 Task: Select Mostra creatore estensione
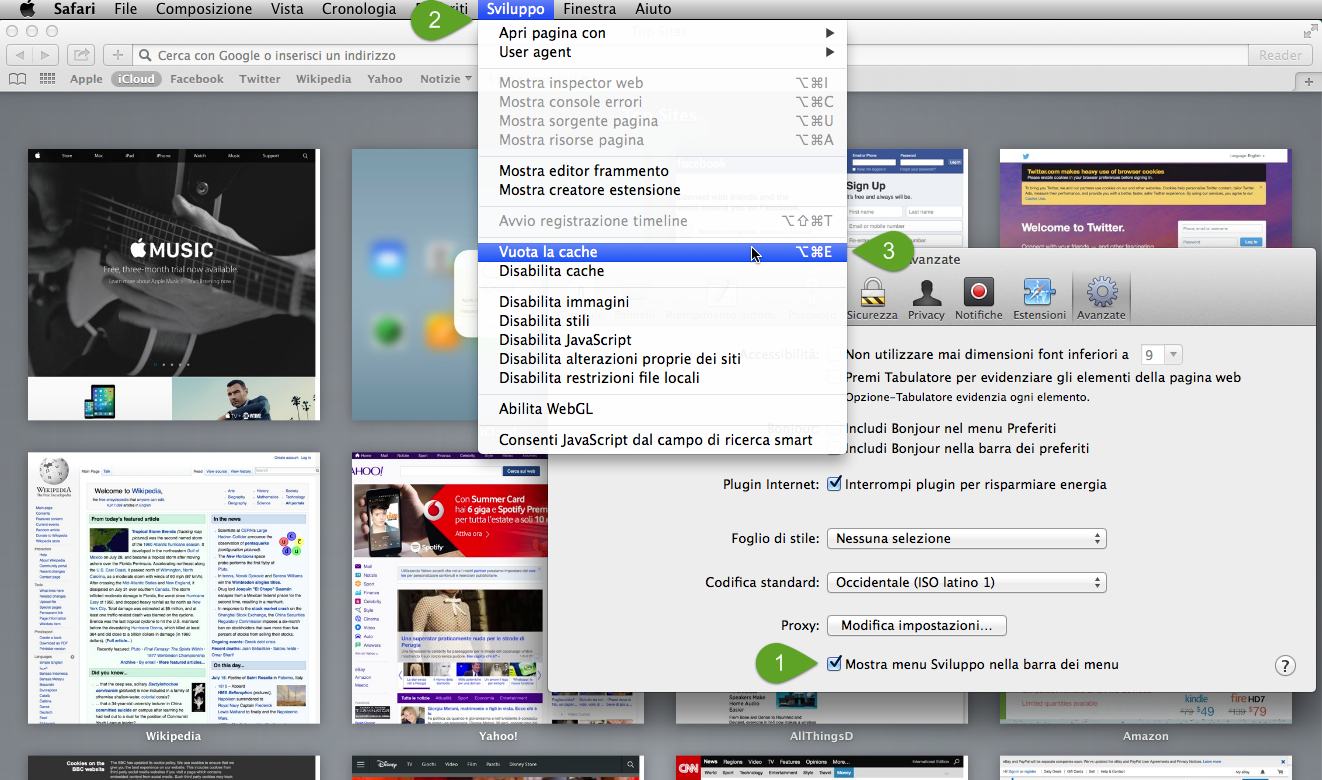click(662, 190)
